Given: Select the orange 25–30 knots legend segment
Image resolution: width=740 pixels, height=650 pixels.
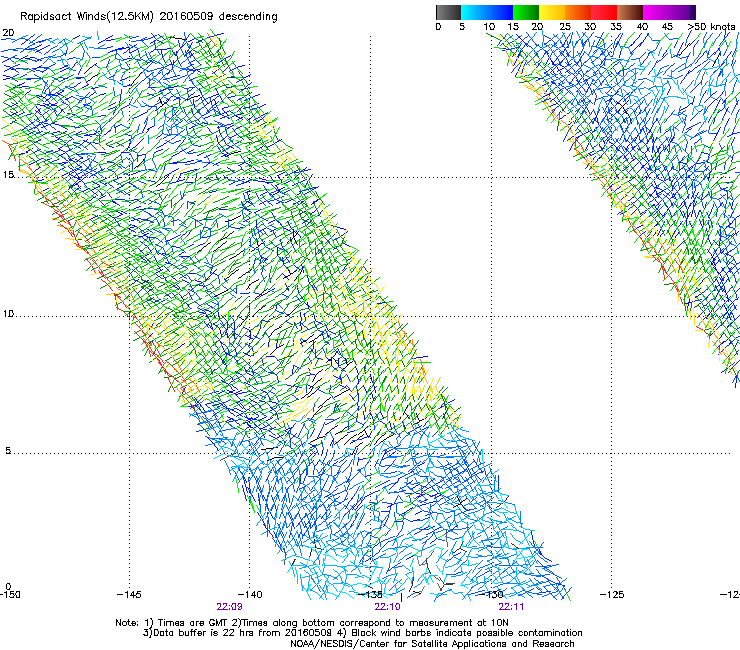Looking at the screenshot, I should (578, 12).
